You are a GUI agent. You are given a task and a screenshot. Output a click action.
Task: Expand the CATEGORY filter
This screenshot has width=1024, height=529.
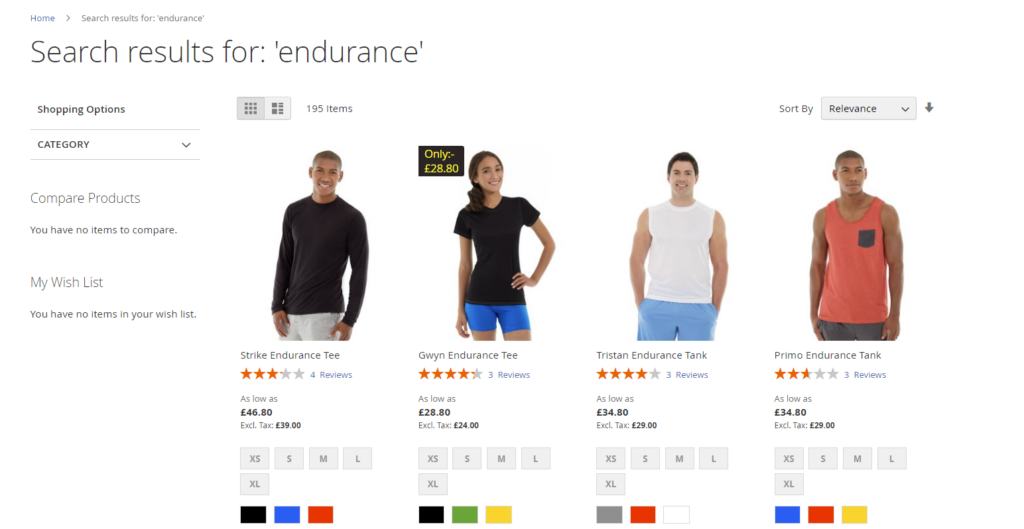point(115,144)
